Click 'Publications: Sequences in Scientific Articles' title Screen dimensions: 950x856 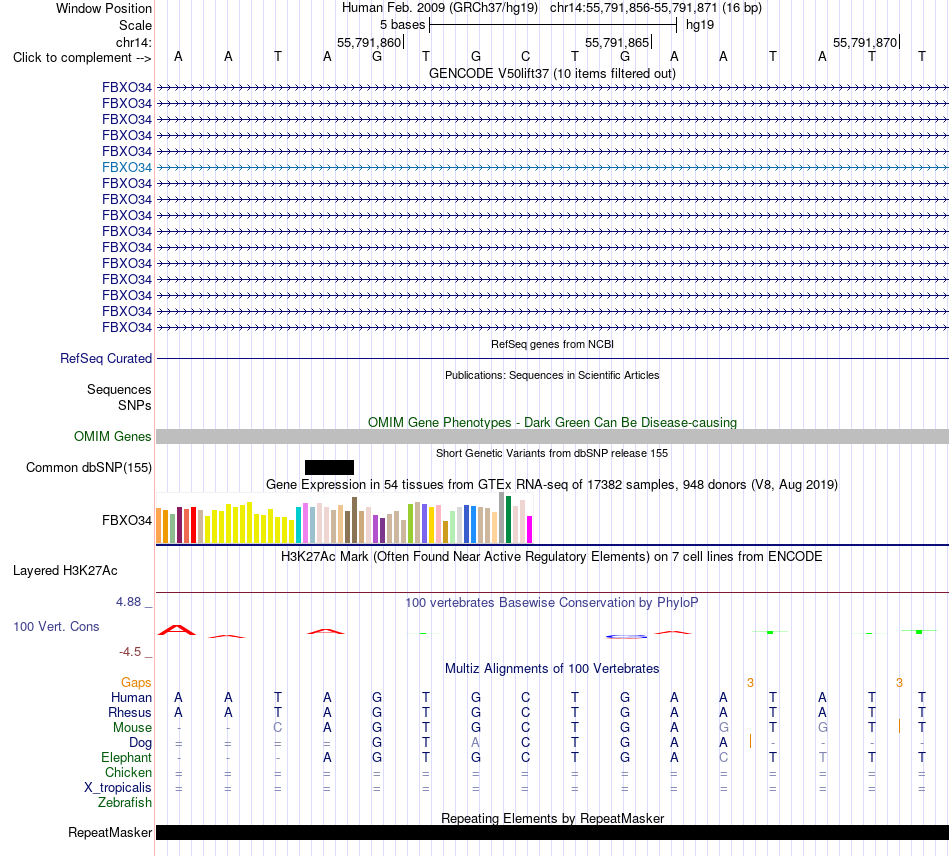tap(552, 375)
